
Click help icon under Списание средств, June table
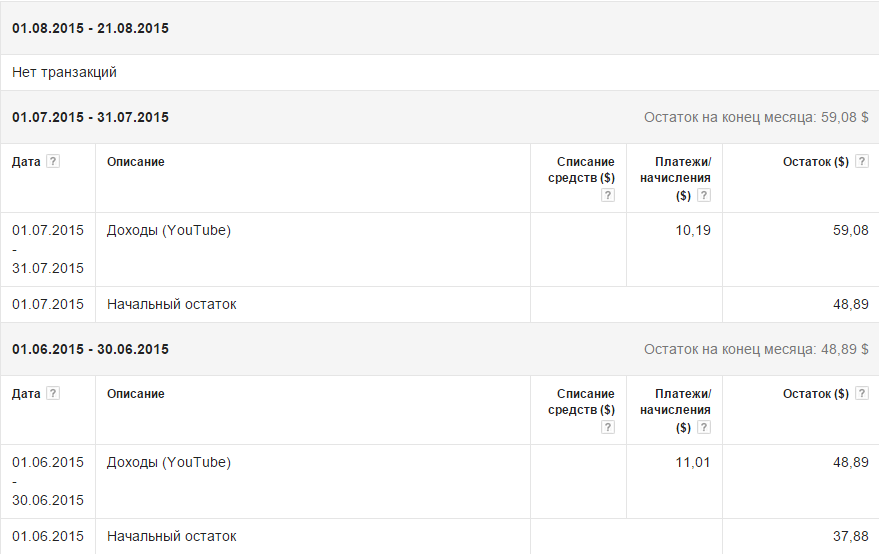click(607, 427)
